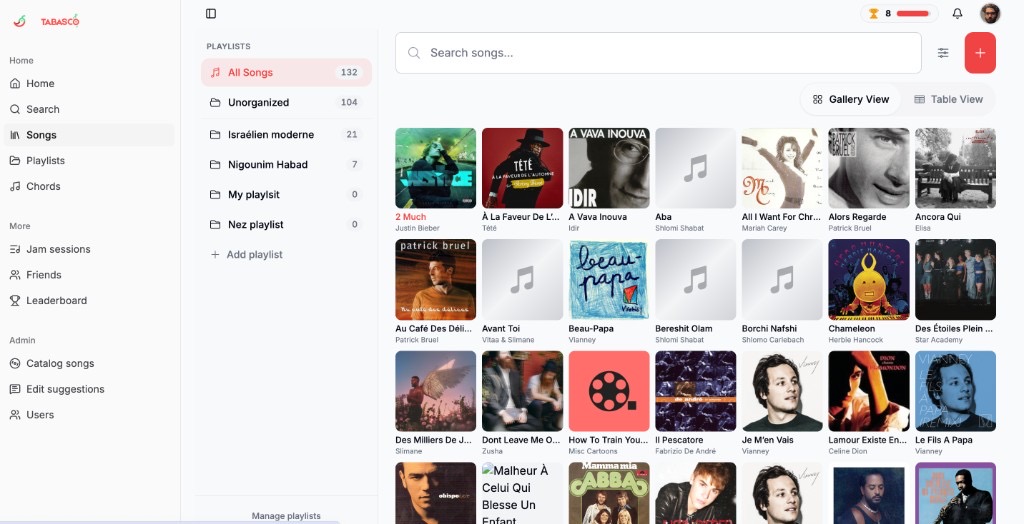Click the Playlists sidebar folder icon
The height and width of the screenshot is (524, 1024).
click(x=15, y=161)
